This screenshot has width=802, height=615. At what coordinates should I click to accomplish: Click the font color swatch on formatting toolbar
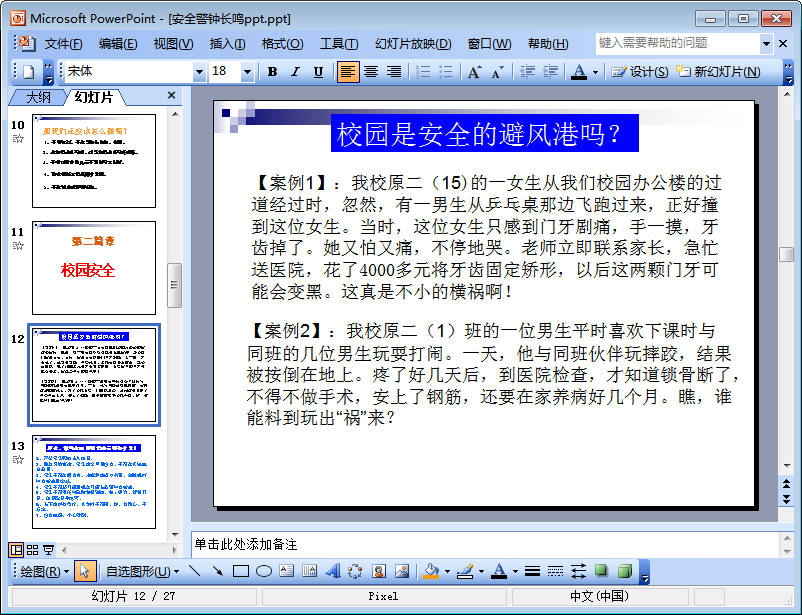(578, 72)
